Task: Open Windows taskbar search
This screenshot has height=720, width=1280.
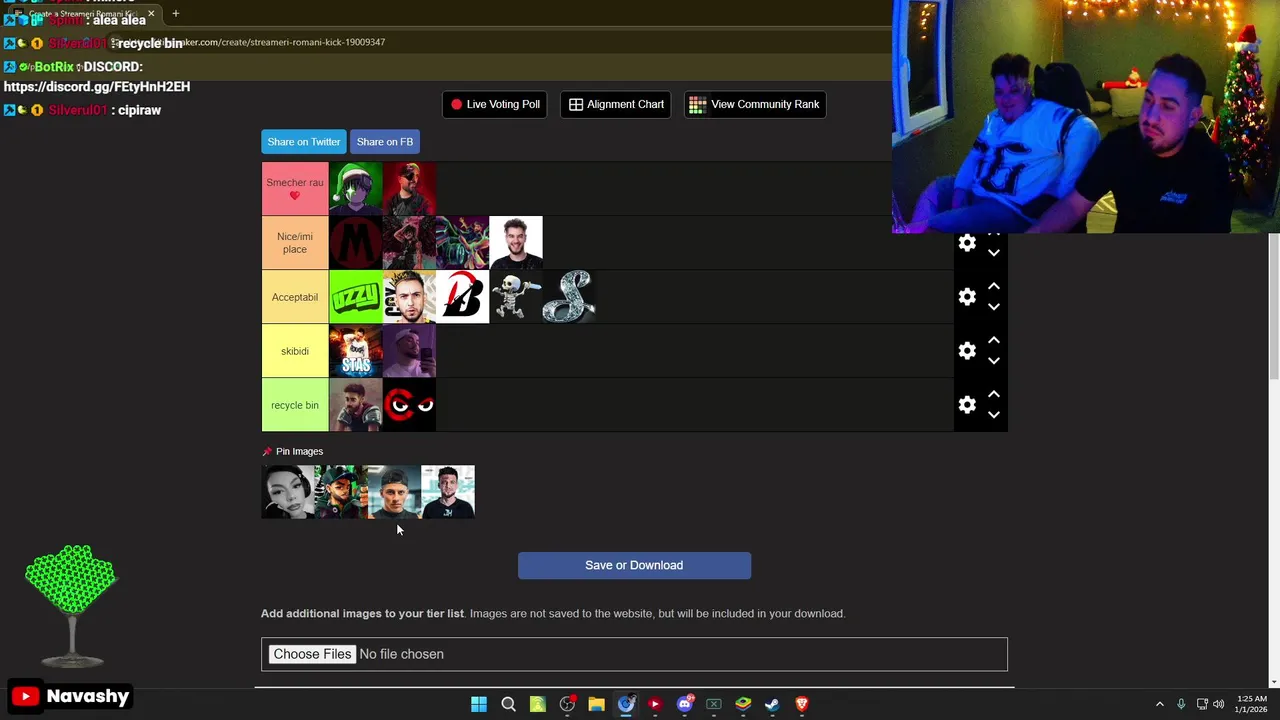Action: point(508,704)
